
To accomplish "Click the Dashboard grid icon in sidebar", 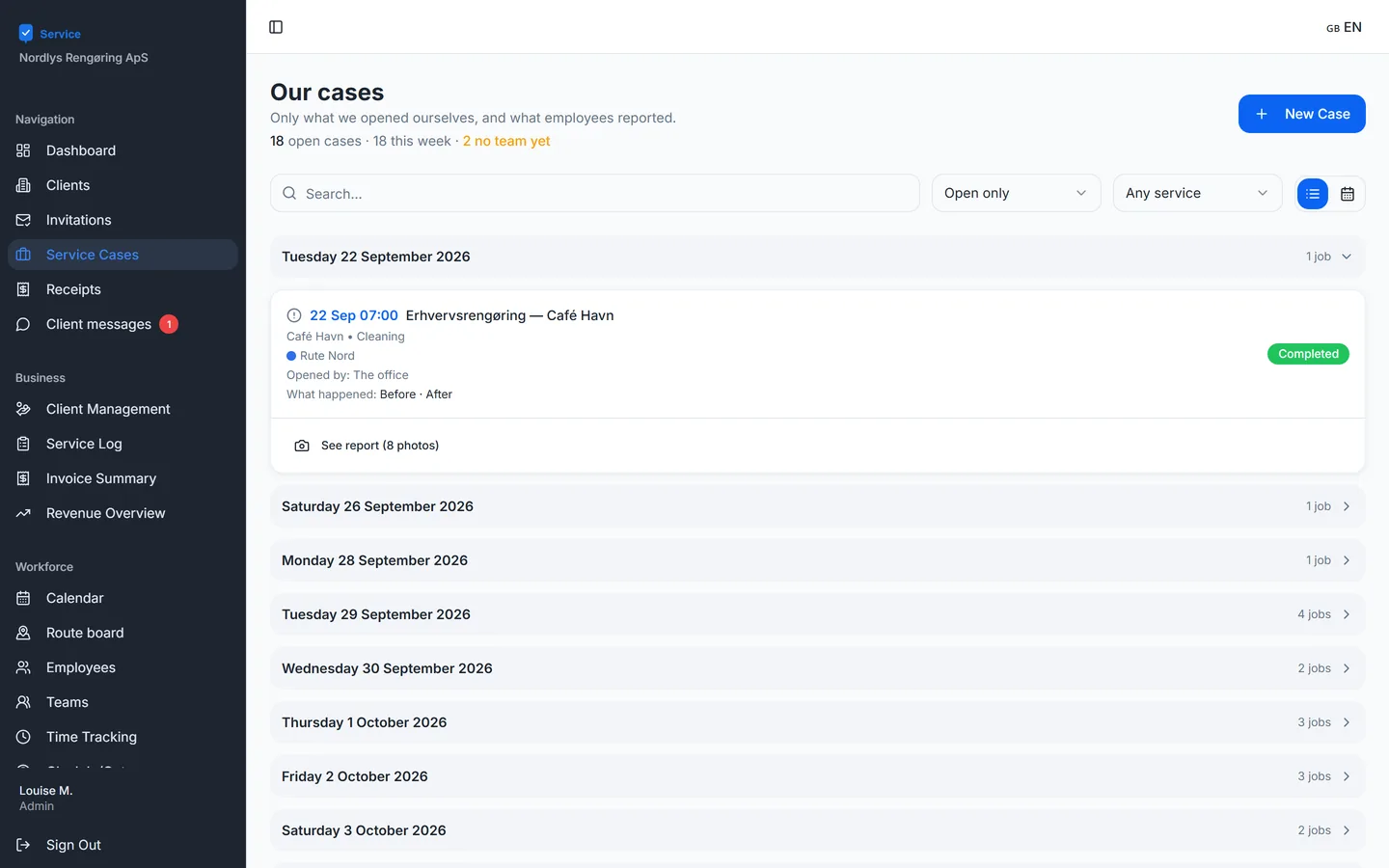I will (23, 150).
